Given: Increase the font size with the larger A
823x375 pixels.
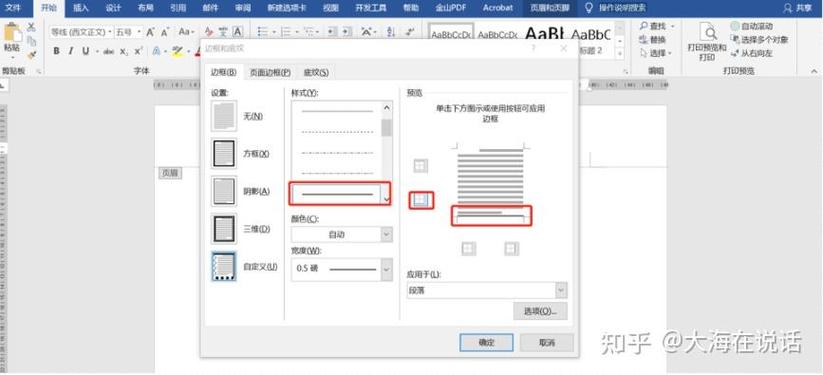Looking at the screenshot, I should click(151, 32).
